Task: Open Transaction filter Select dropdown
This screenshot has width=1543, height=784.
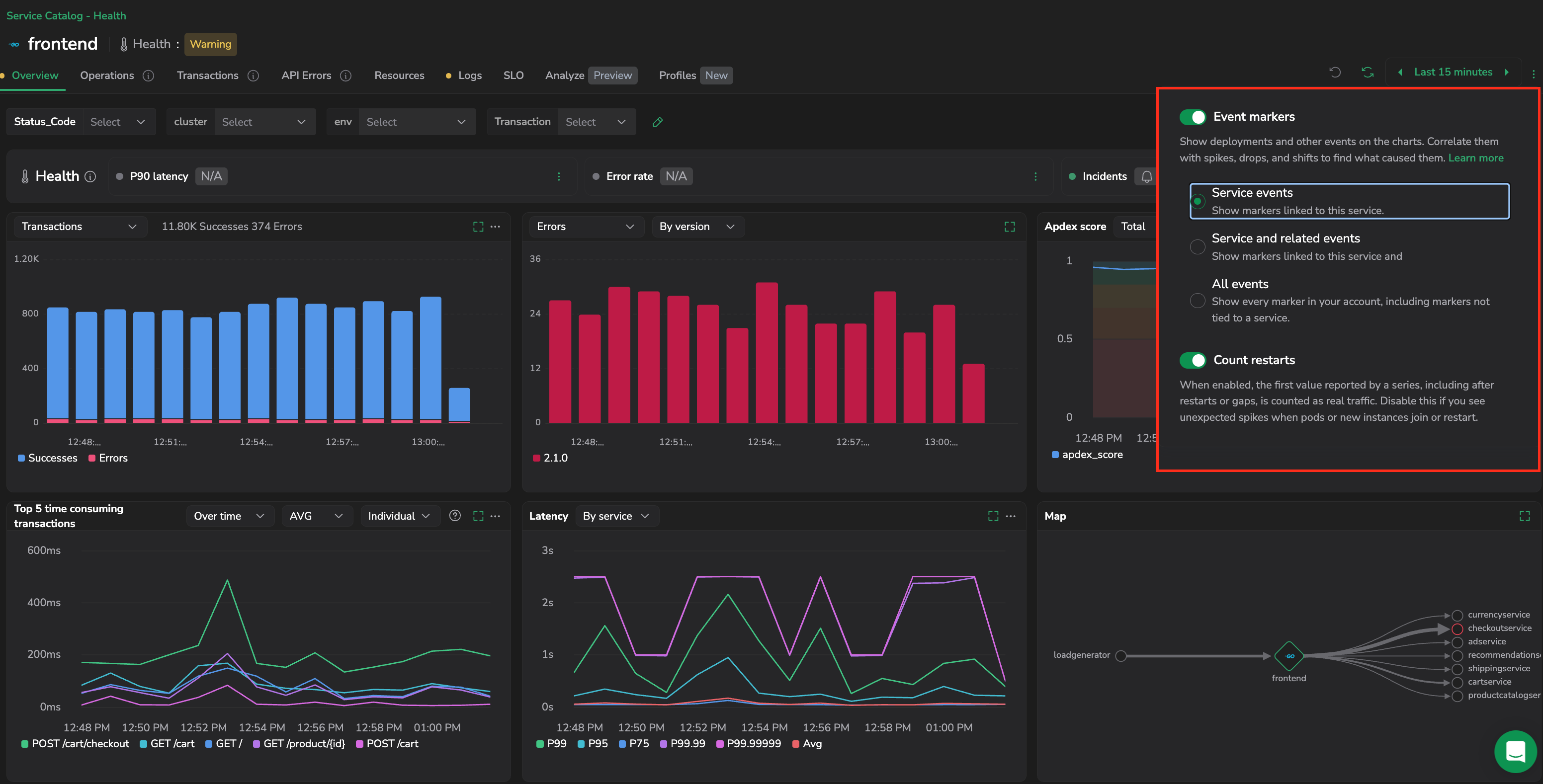Action: coord(596,122)
